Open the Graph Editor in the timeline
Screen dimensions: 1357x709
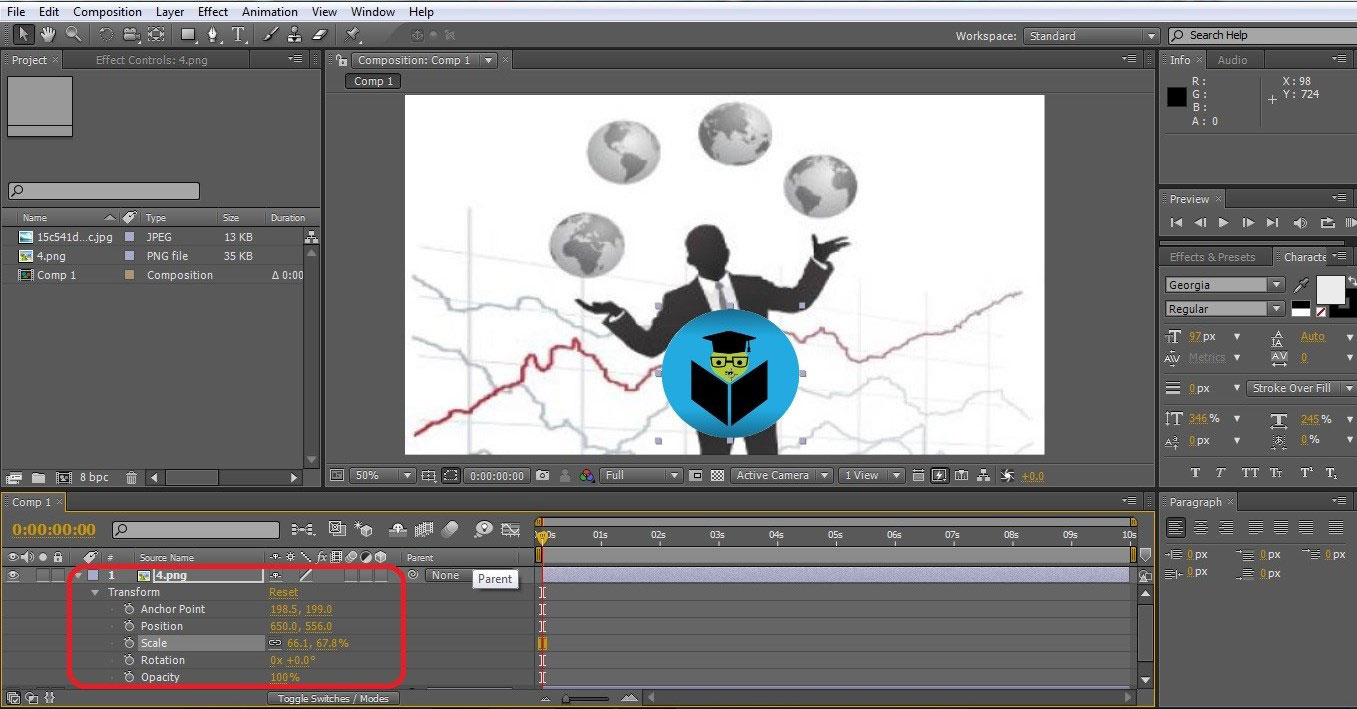pyautogui.click(x=511, y=530)
